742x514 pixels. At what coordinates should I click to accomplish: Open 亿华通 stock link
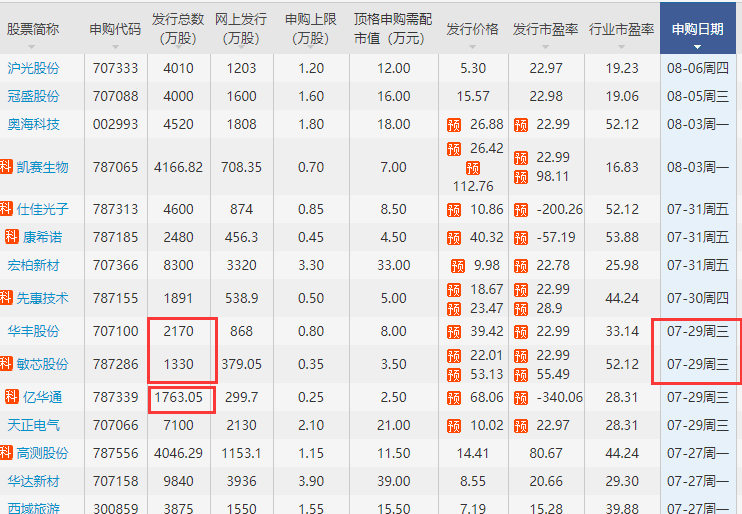tap(43, 397)
